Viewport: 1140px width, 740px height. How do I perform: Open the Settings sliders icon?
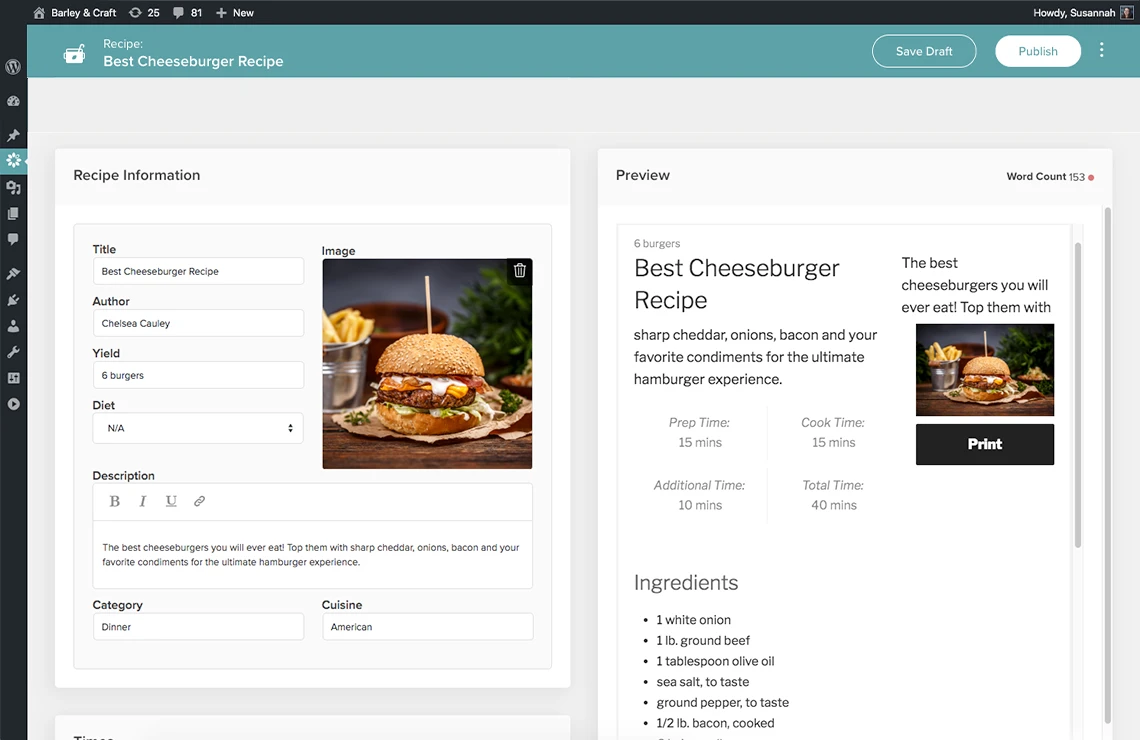coord(13,378)
